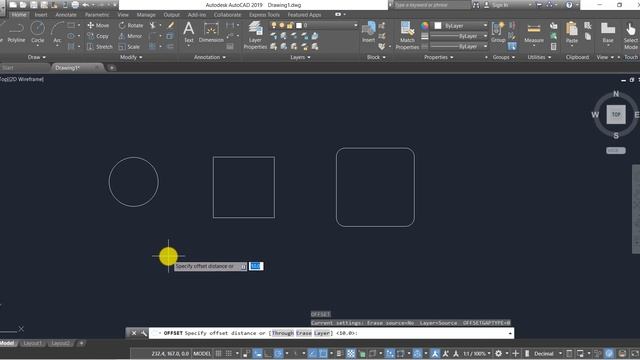
Task: Toggle snap mode in status bar
Action: tap(229, 353)
